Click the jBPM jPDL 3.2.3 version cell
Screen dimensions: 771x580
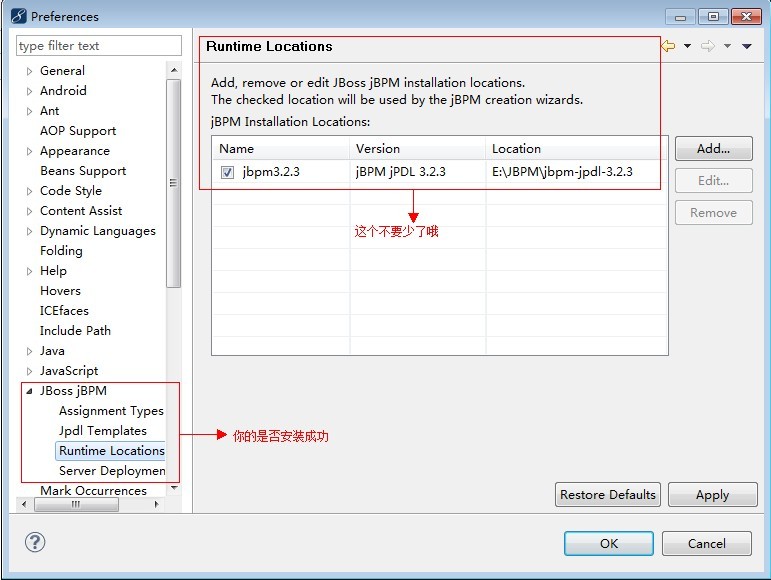401,172
